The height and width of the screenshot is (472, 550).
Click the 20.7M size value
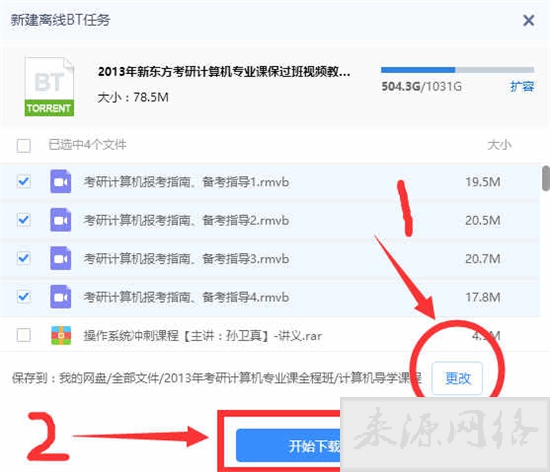coord(483,259)
